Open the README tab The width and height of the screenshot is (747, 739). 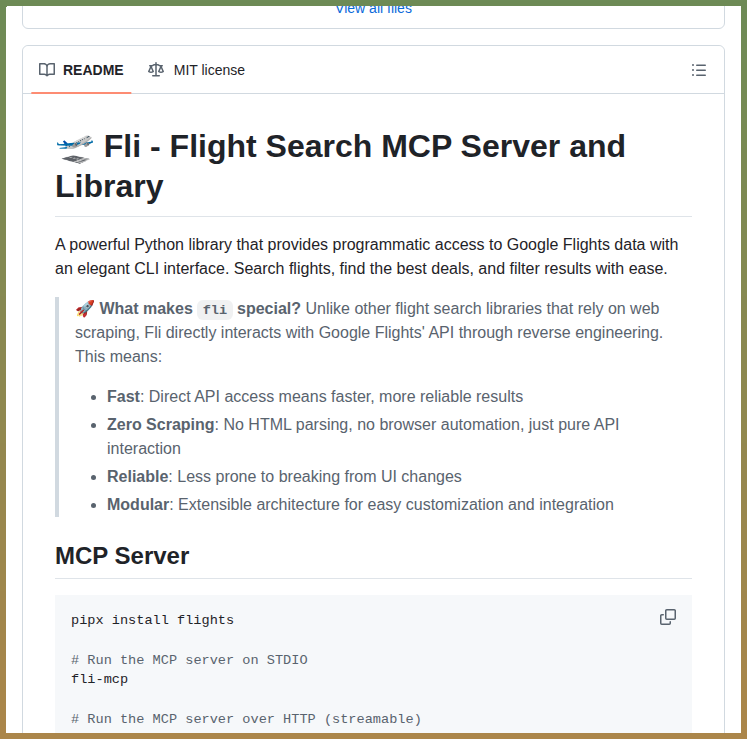[81, 70]
